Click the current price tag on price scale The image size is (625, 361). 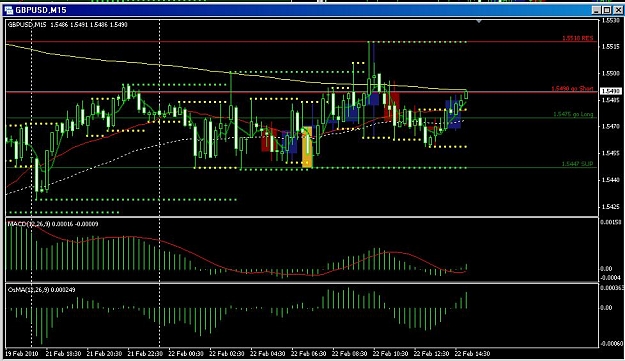pyautogui.click(x=610, y=92)
